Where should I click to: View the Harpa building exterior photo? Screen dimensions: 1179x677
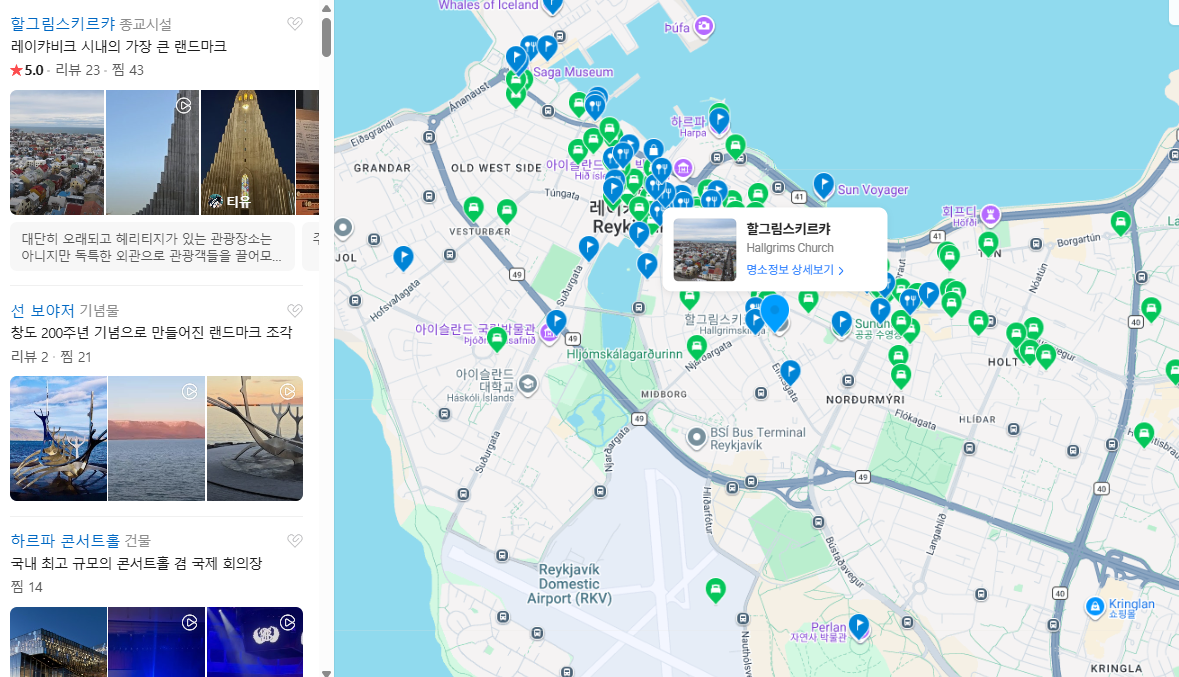click(58, 642)
